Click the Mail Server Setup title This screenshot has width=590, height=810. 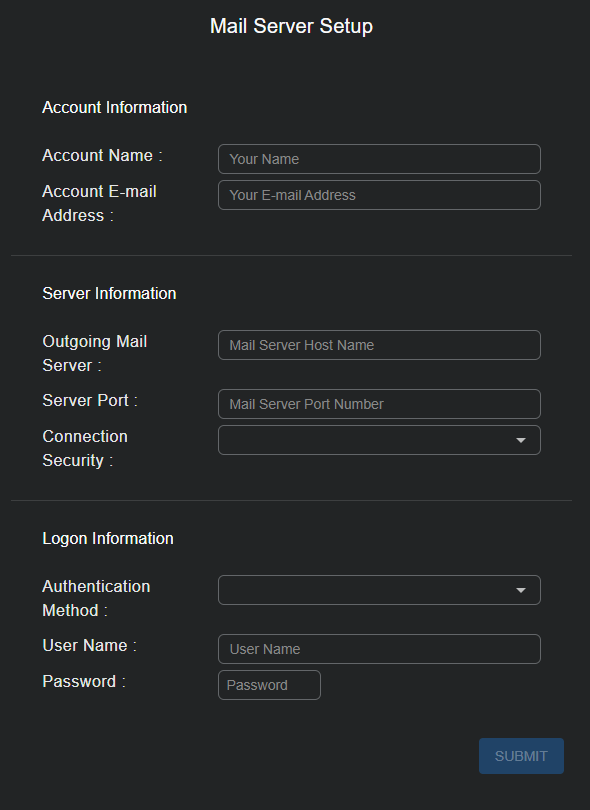(x=291, y=26)
